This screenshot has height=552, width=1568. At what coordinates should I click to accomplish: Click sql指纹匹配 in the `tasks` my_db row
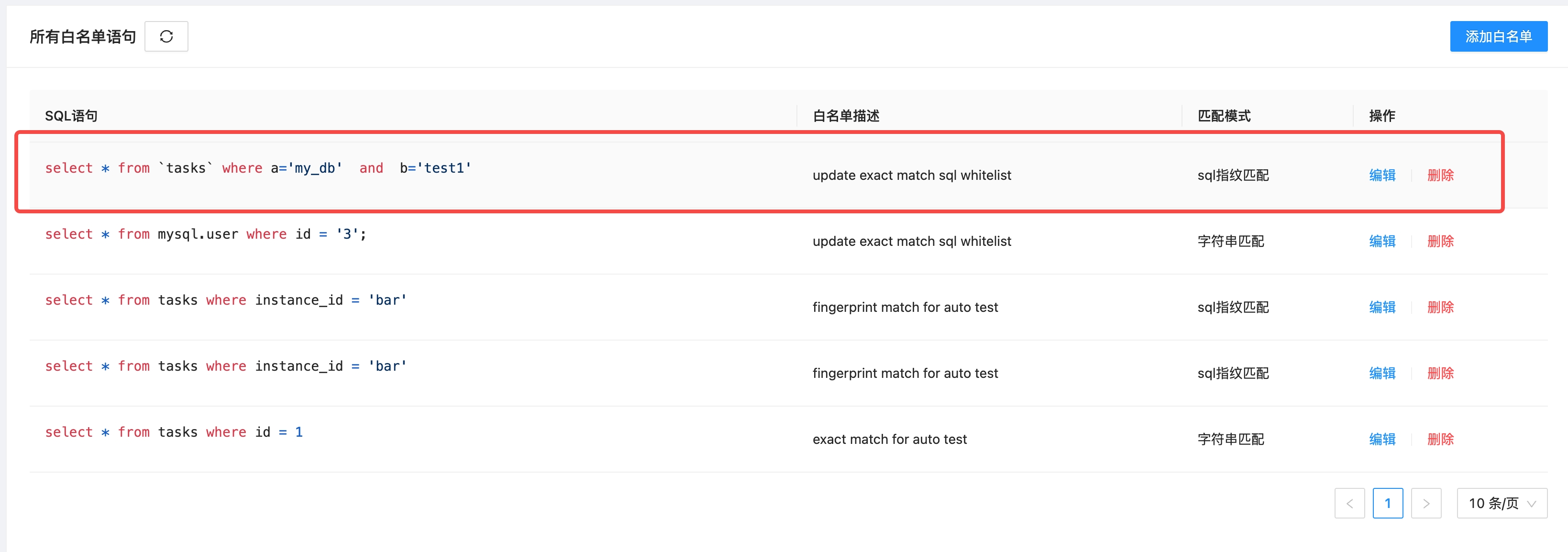[x=1233, y=175]
